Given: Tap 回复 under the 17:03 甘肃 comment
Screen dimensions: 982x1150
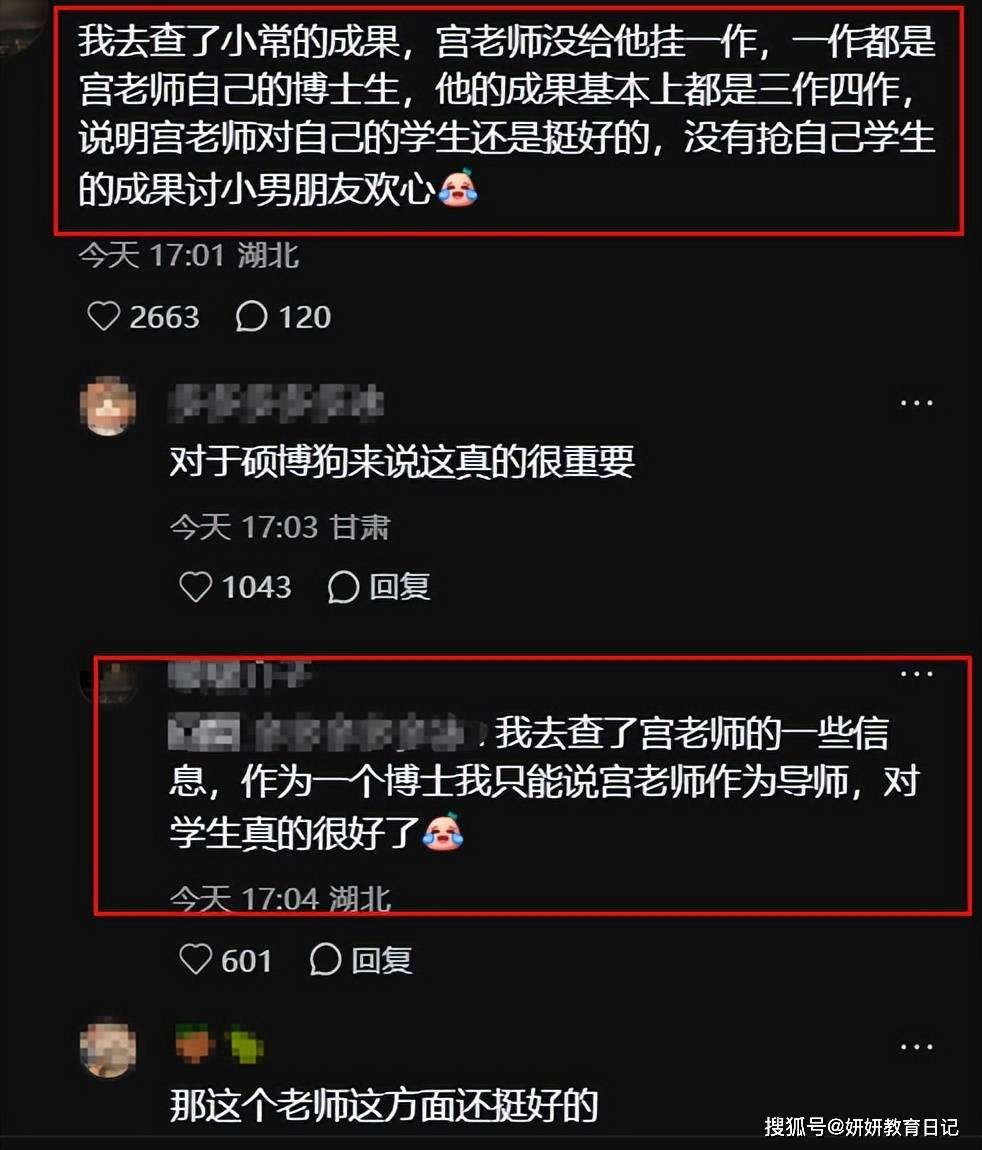Looking at the screenshot, I should click(x=400, y=587).
